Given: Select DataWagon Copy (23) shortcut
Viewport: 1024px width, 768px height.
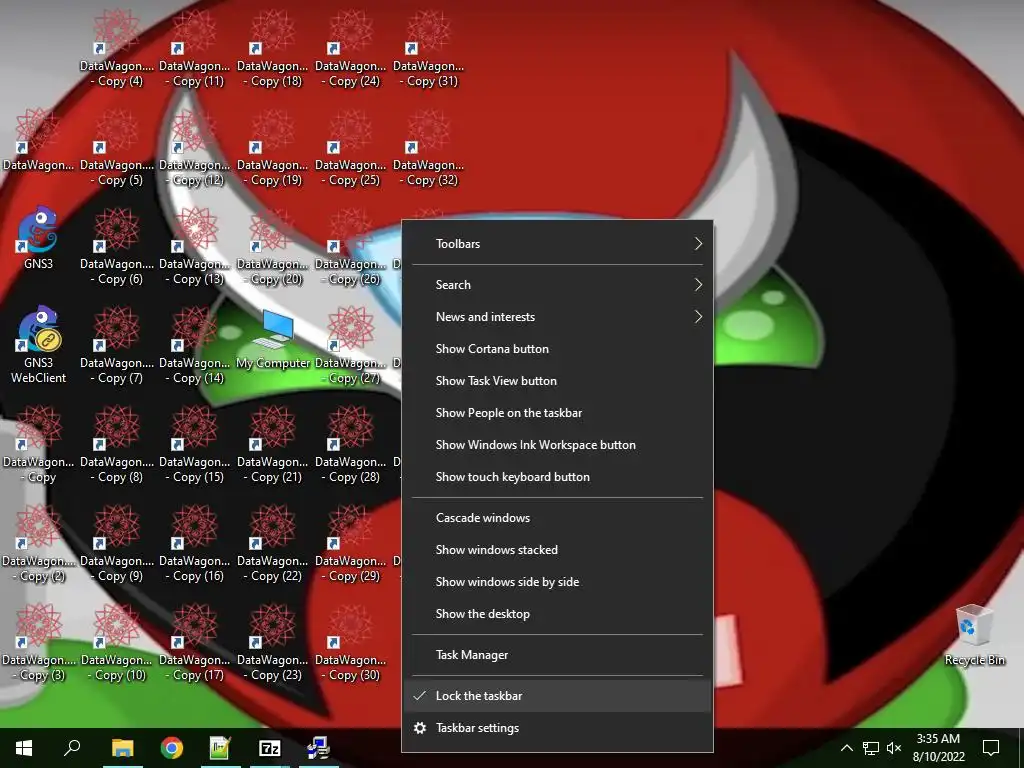Looking at the screenshot, I should pos(272,643).
